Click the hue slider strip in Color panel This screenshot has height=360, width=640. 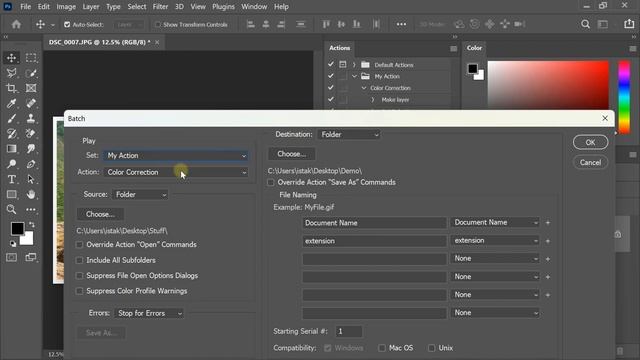point(624,97)
